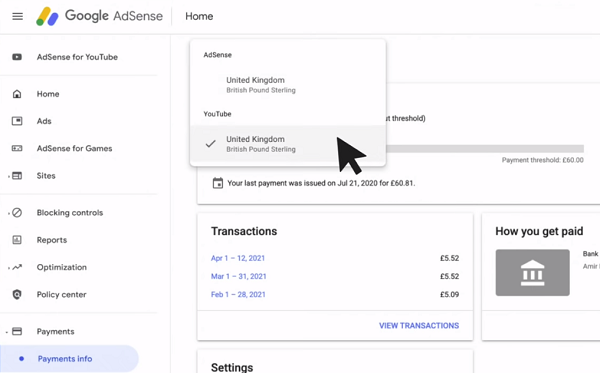Click the bank building payment icon
The width and height of the screenshot is (600, 373).
tap(532, 272)
